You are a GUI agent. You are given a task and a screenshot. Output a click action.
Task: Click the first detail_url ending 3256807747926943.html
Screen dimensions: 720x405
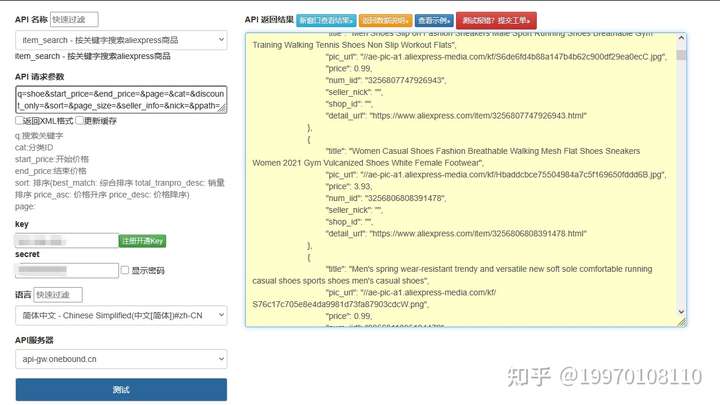[x=456, y=116]
